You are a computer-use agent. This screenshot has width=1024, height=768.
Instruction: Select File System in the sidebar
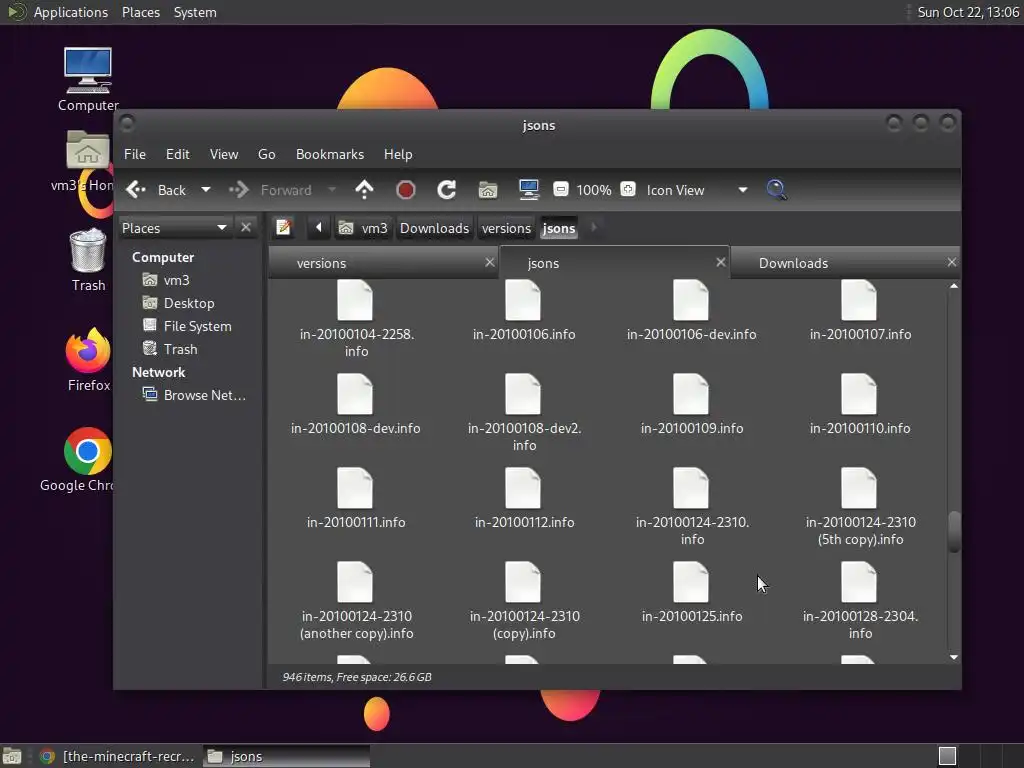(x=187, y=326)
